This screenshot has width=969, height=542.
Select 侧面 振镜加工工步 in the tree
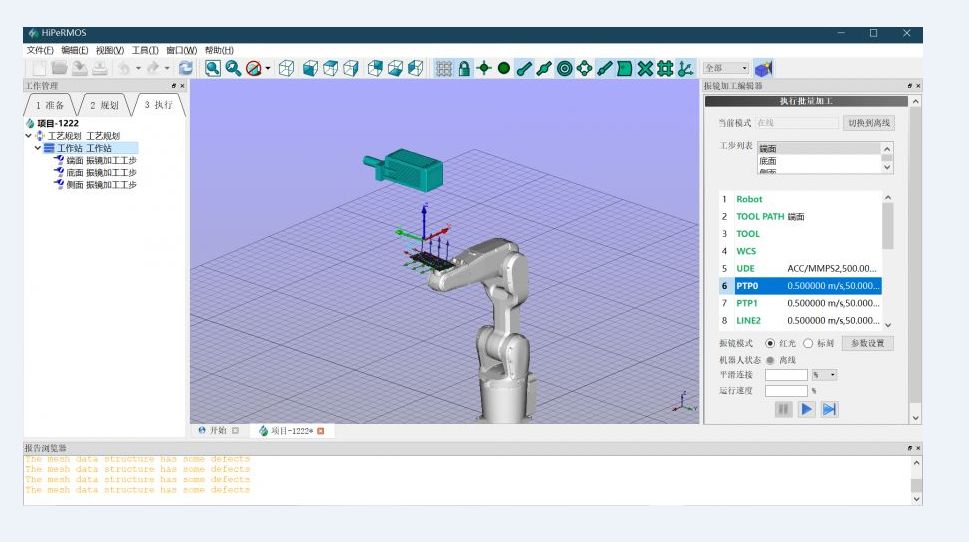click(x=101, y=185)
